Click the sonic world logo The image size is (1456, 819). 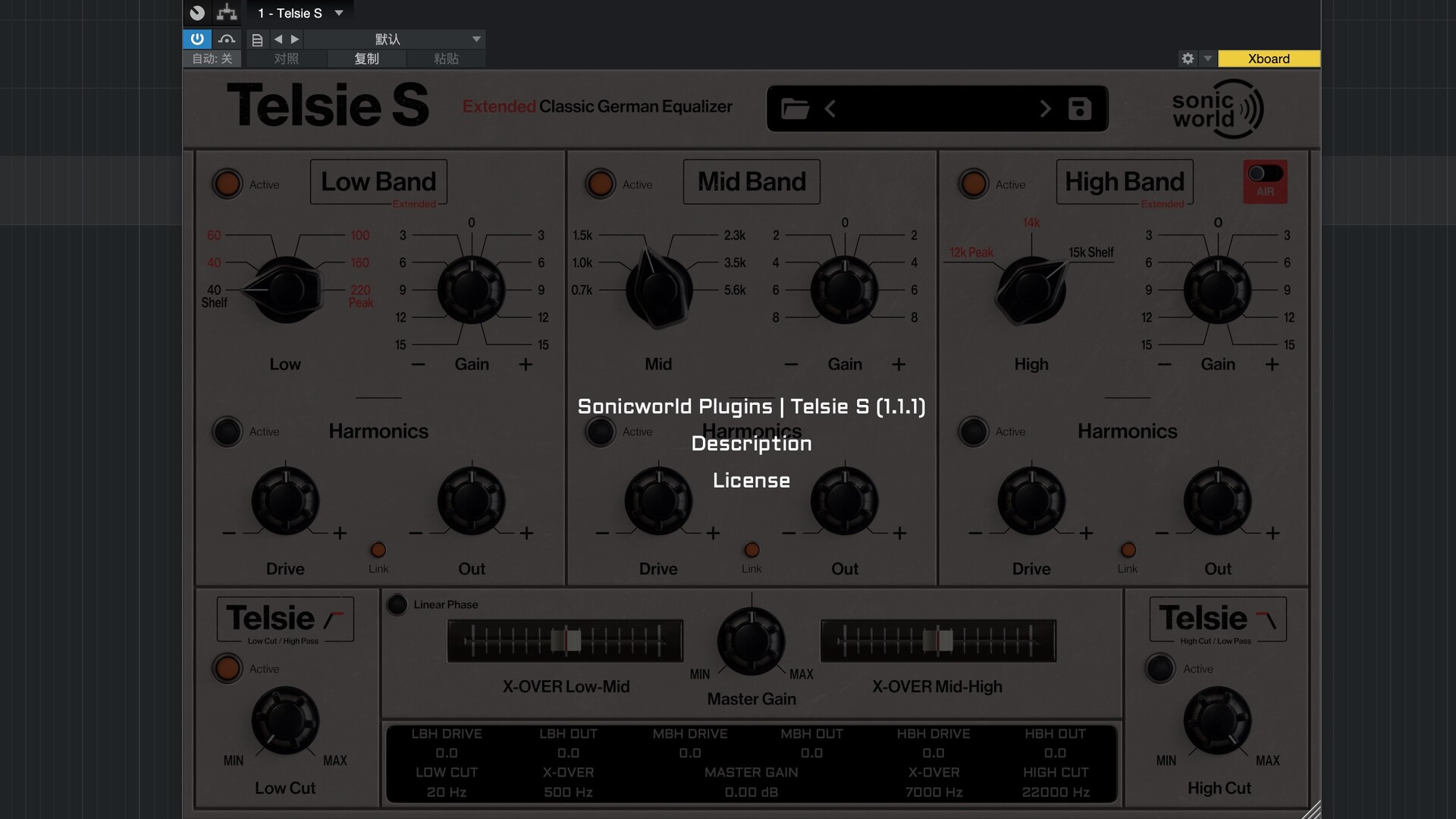click(1216, 109)
